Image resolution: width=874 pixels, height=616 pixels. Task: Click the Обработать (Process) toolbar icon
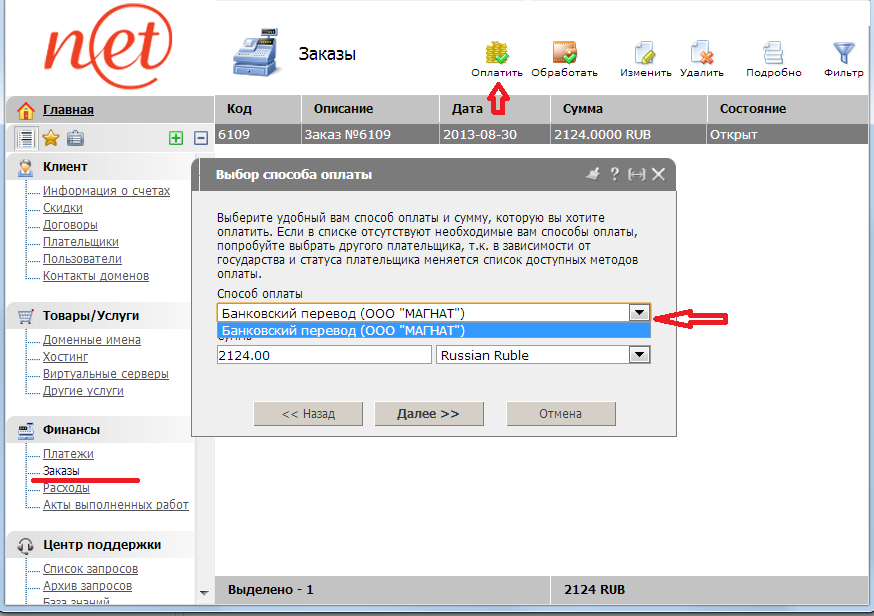point(564,54)
